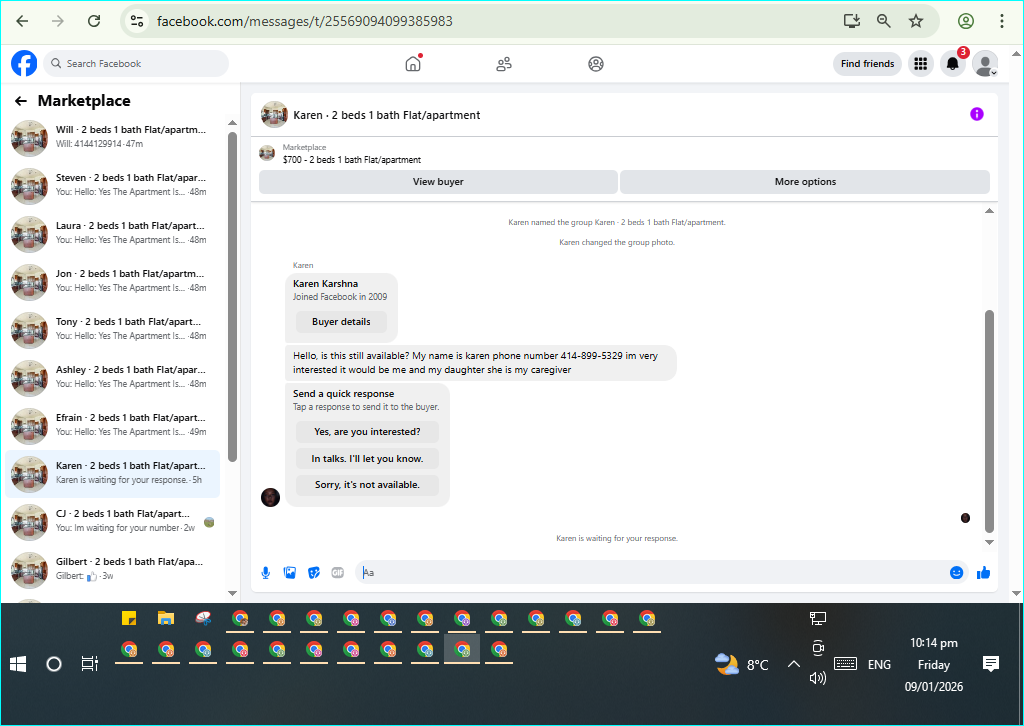The image size is (1024, 726).
Task: Click the conversation list scrollbar thumb
Action: (x=232, y=297)
